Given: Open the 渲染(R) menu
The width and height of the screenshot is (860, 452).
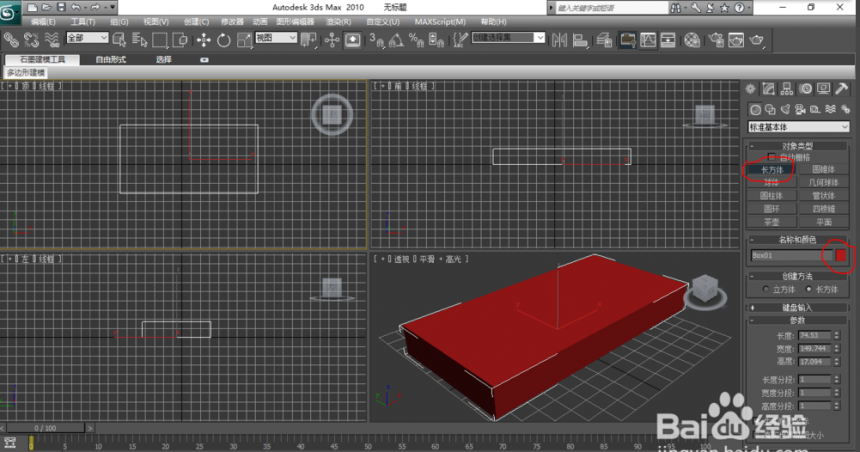Looking at the screenshot, I should (338, 22).
